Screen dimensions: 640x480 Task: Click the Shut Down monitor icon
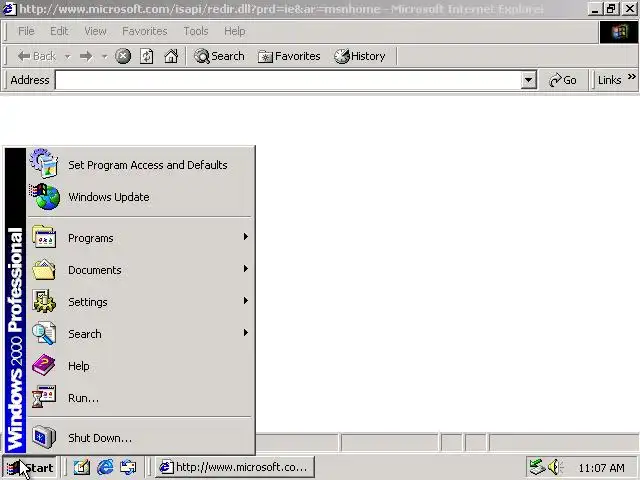click(x=44, y=437)
